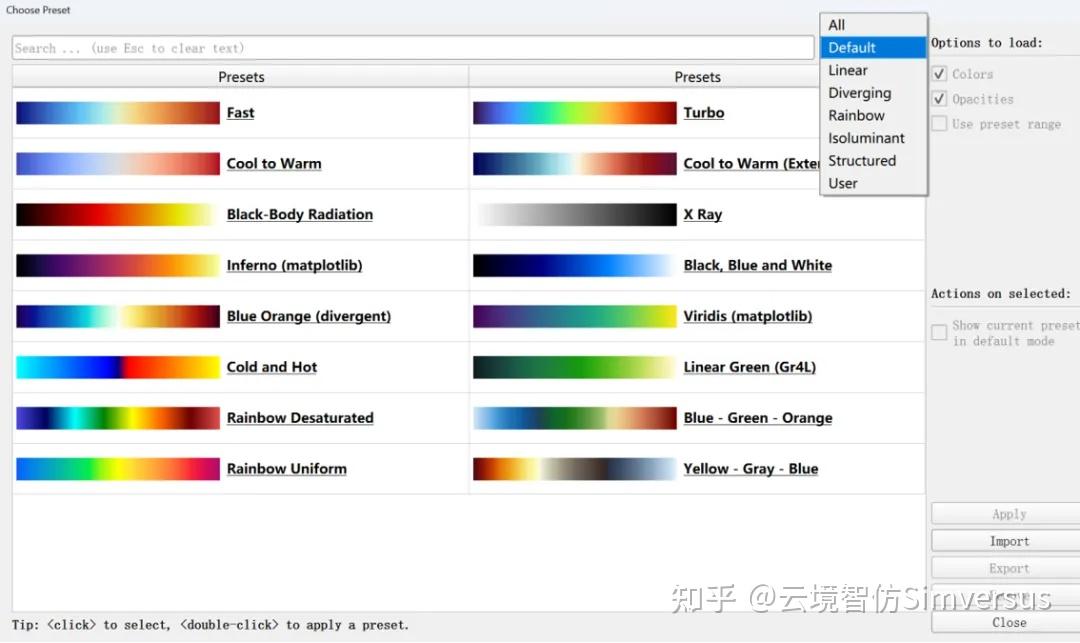Click the Import button
This screenshot has height=643, width=1080.
click(1008, 541)
